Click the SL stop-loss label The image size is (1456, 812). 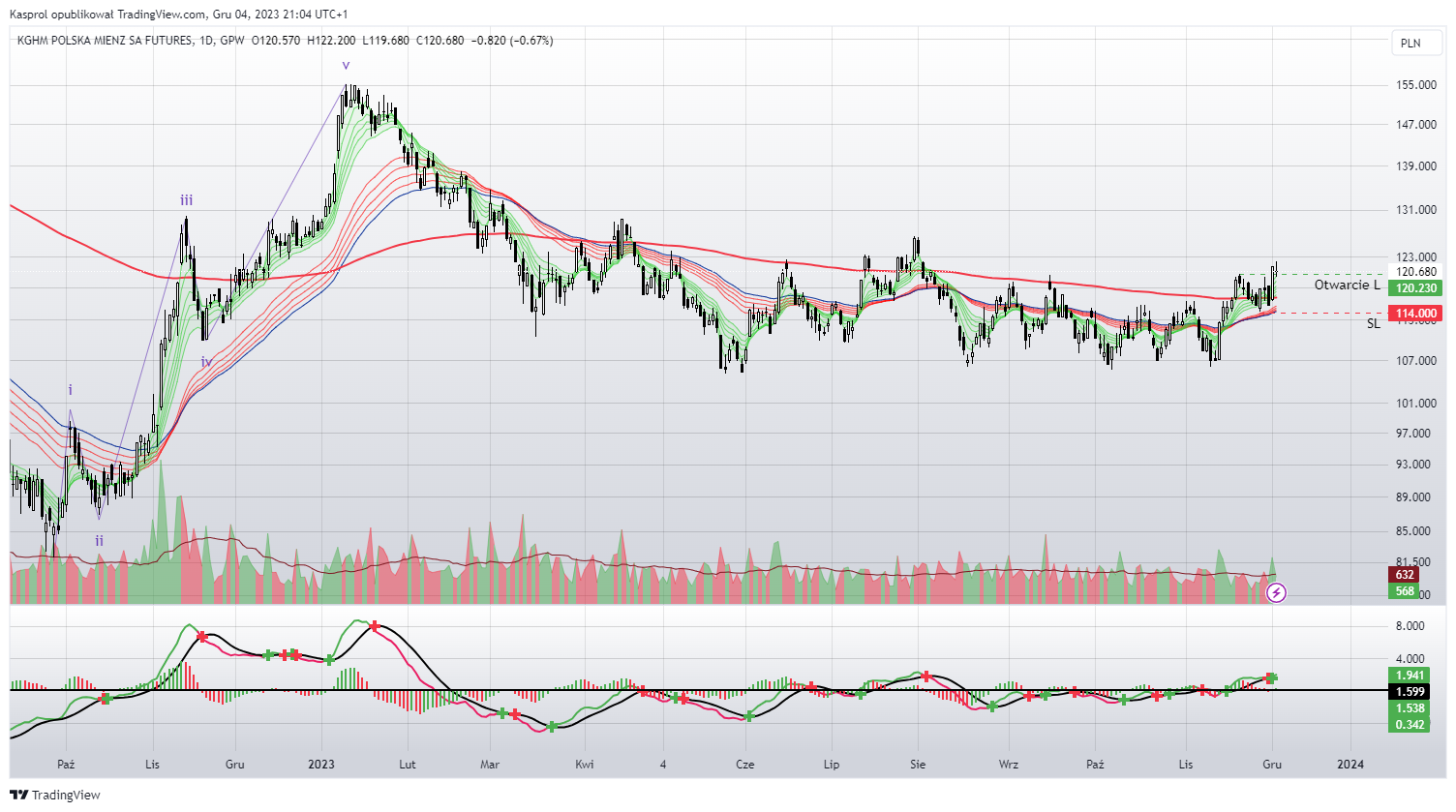[x=1373, y=324]
